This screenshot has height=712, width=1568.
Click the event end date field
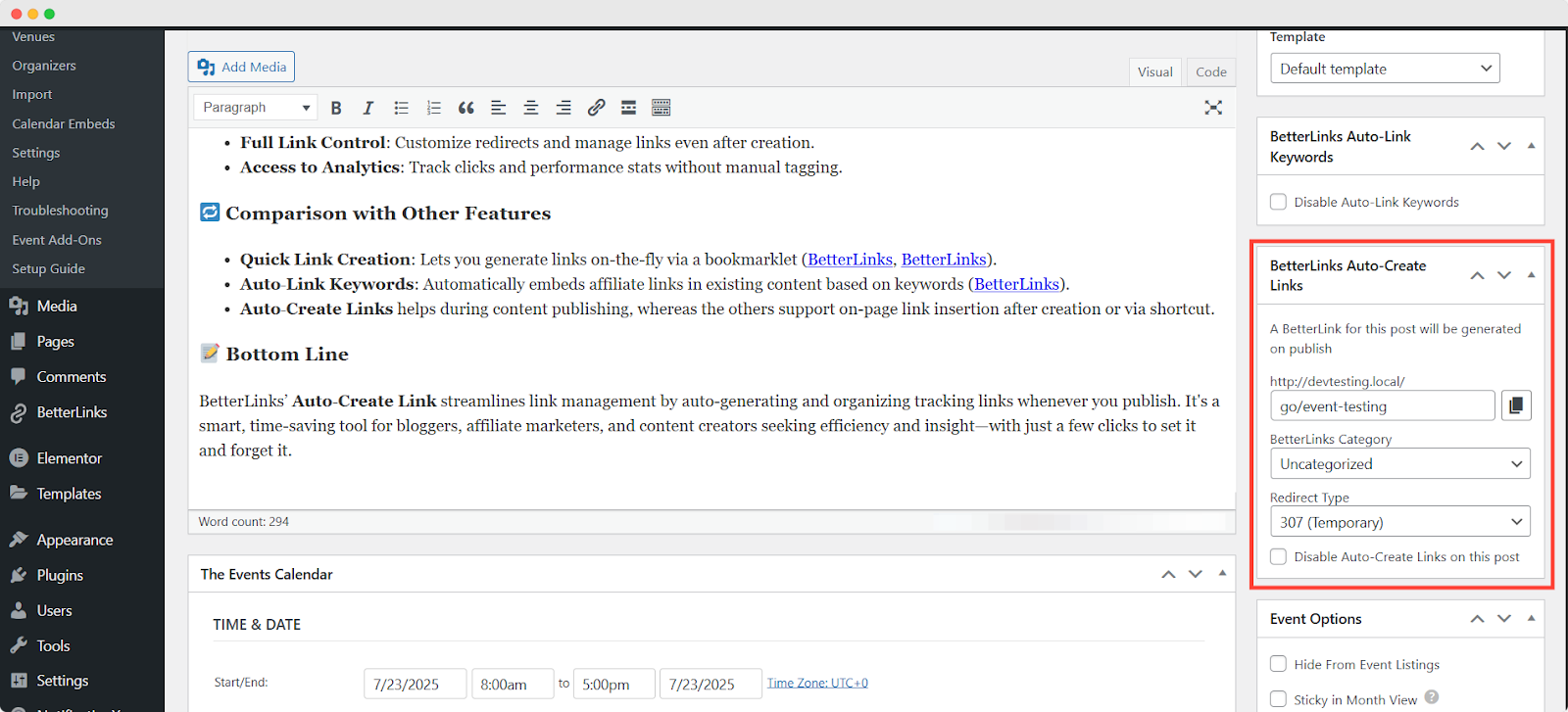(x=710, y=684)
